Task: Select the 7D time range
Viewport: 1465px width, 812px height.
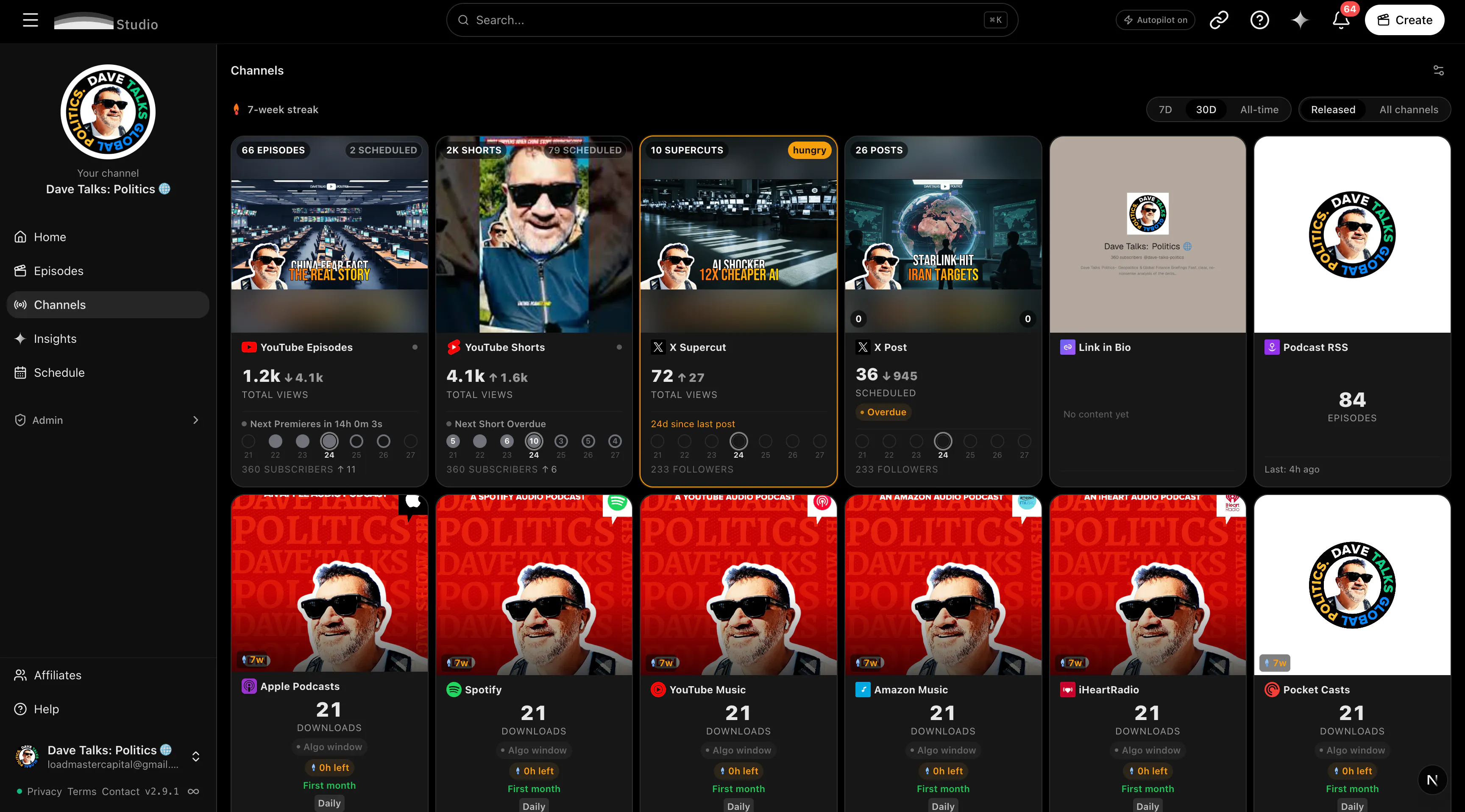Action: pos(1165,109)
